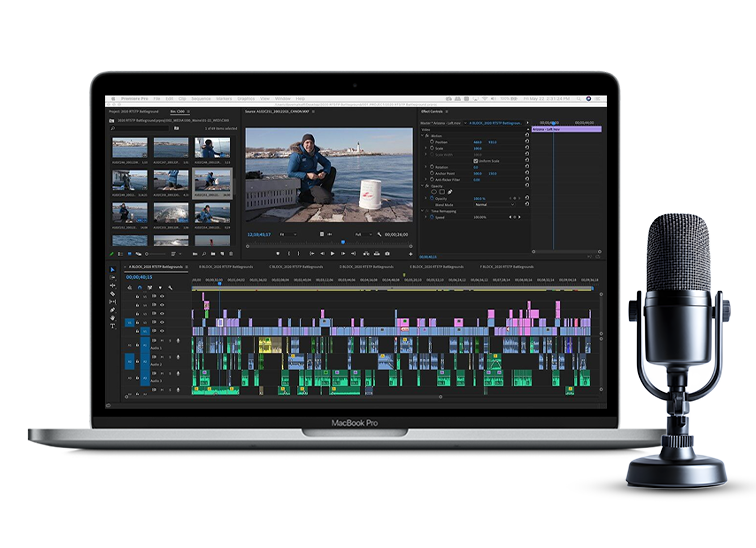The image size is (756, 548).
Task: Step back one frame in Source monitor
Action: coord(322,254)
